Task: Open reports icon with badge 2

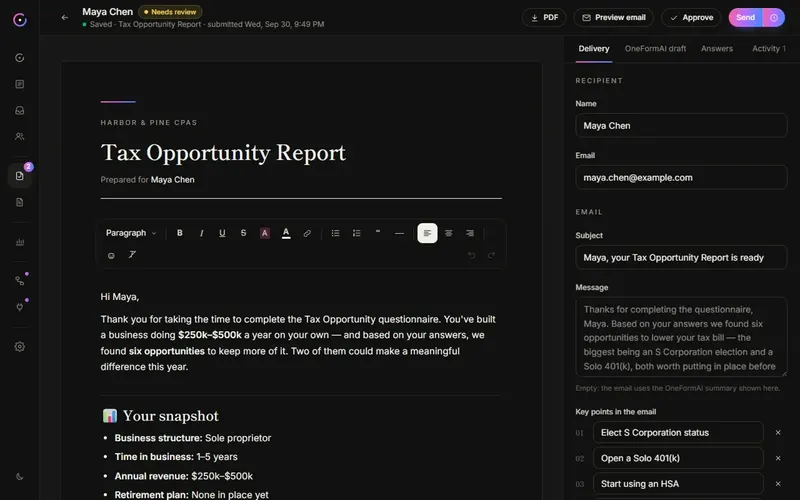Action: [x=20, y=176]
